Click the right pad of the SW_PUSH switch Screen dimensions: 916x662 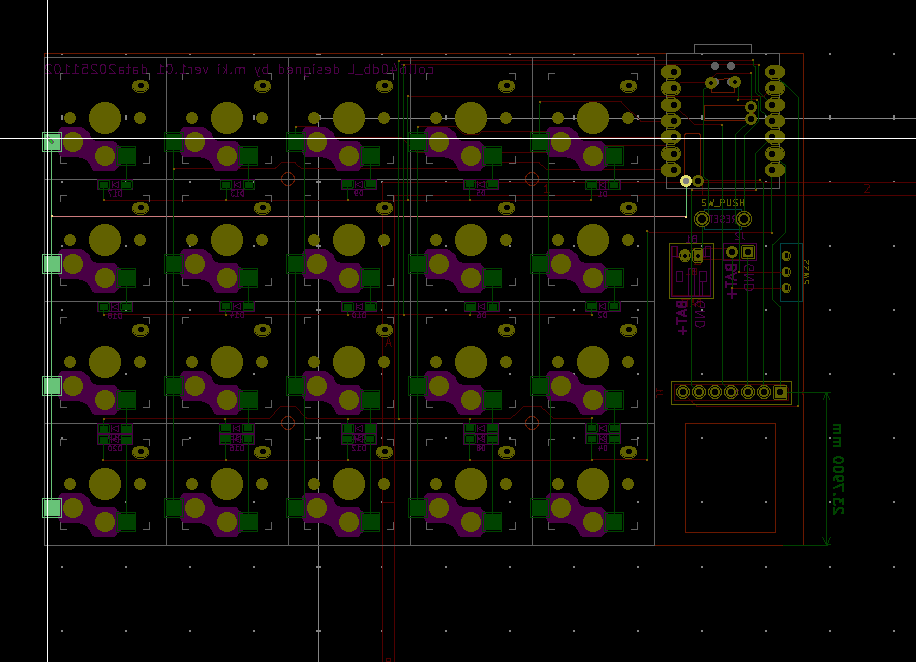[x=743, y=219]
